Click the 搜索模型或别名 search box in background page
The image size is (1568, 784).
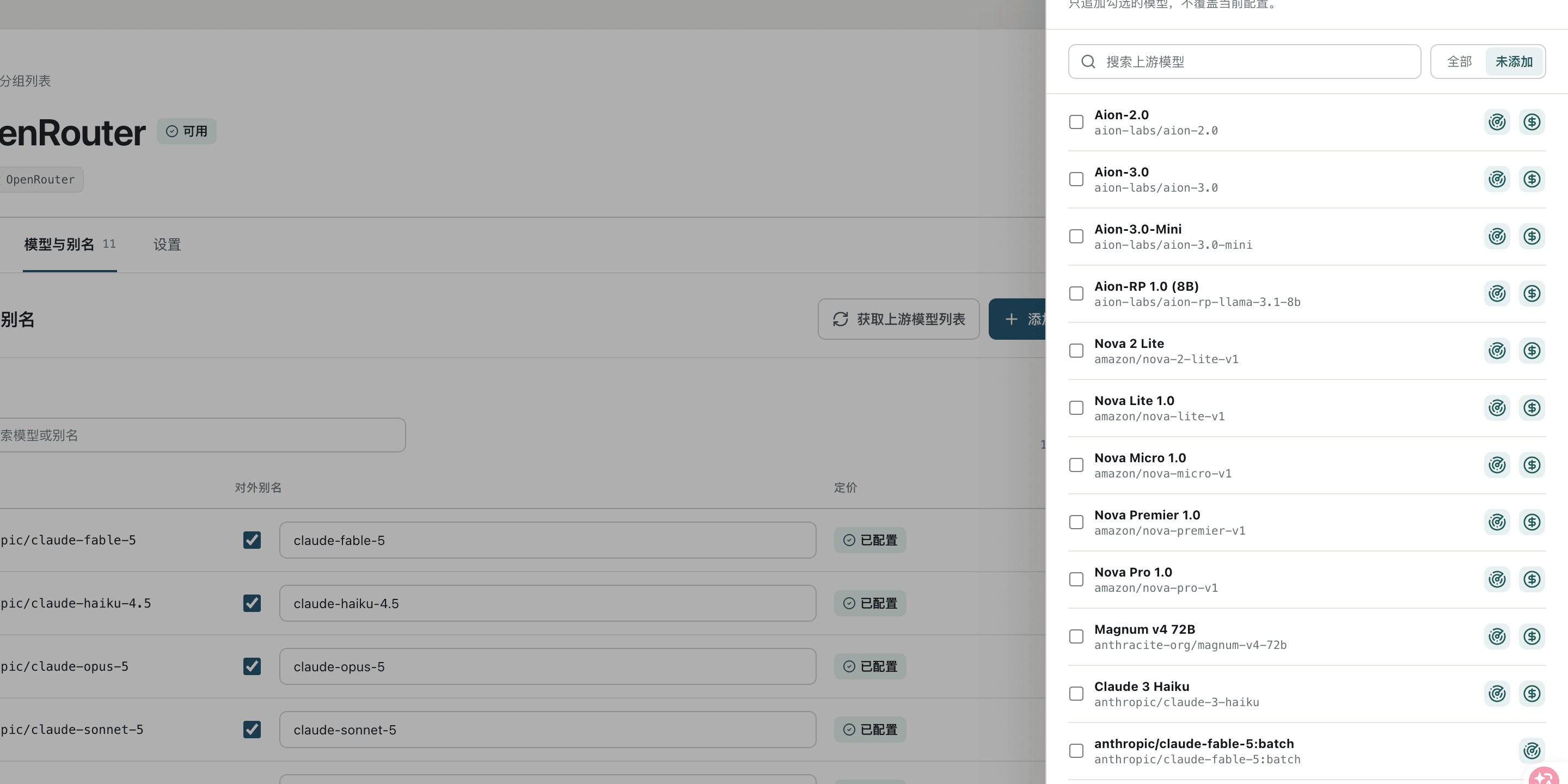tap(203, 435)
